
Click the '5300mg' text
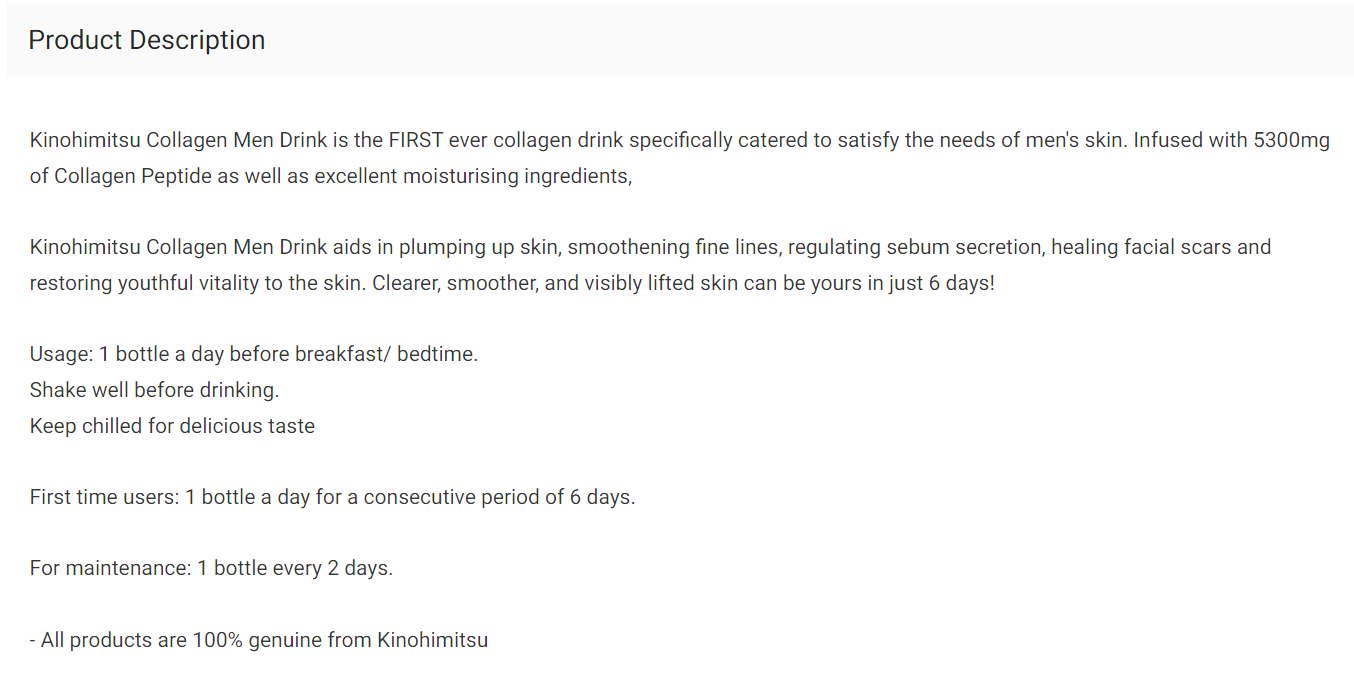[x=1291, y=140]
